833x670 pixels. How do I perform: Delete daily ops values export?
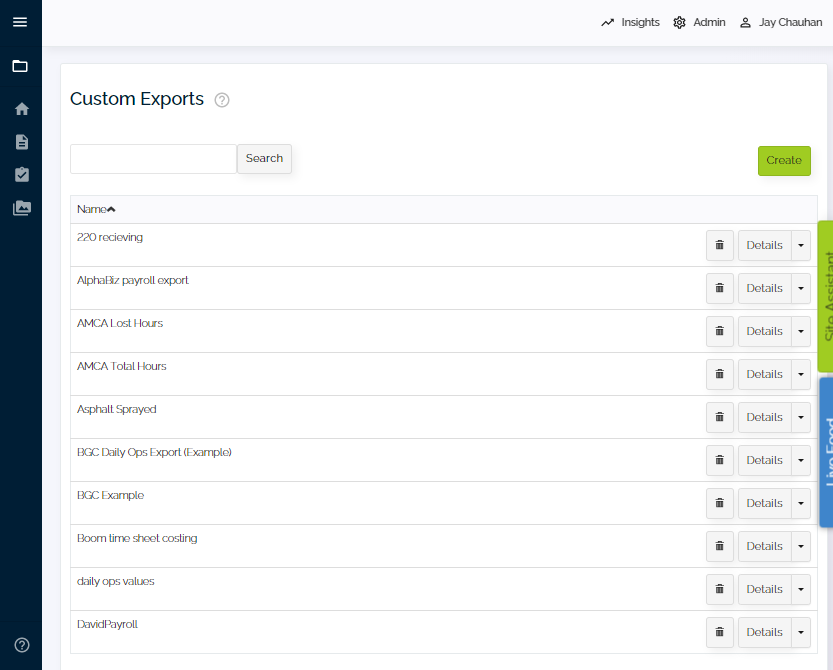pos(719,589)
